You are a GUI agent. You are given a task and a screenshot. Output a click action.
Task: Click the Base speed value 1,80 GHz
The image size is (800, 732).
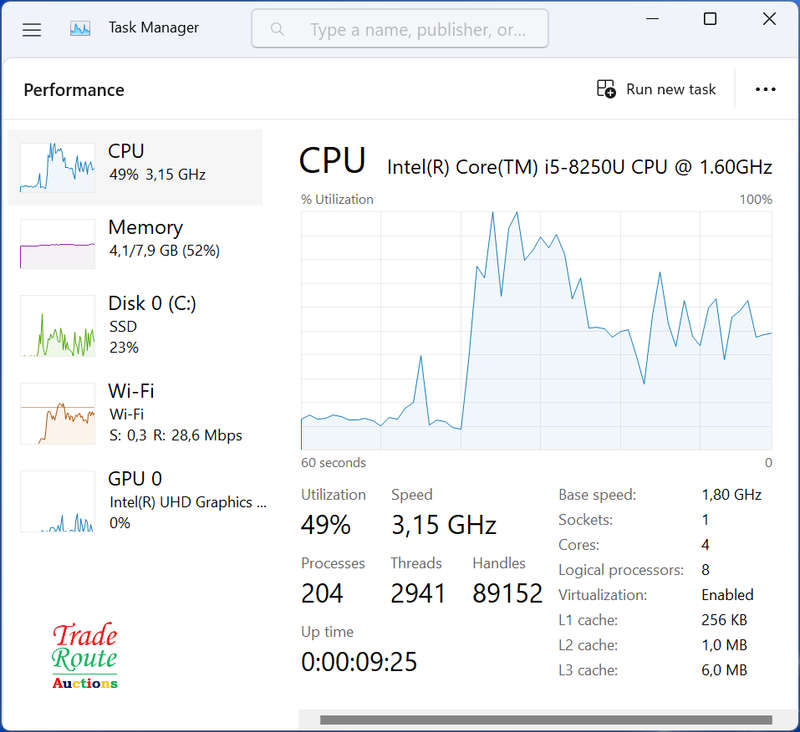point(731,495)
